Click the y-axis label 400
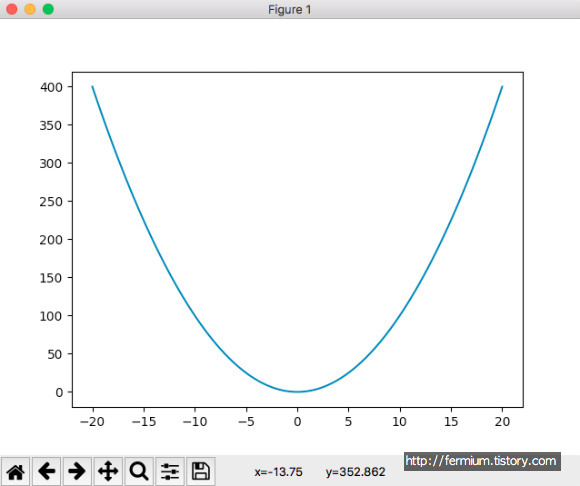This screenshot has height=486, width=580. tap(51, 87)
